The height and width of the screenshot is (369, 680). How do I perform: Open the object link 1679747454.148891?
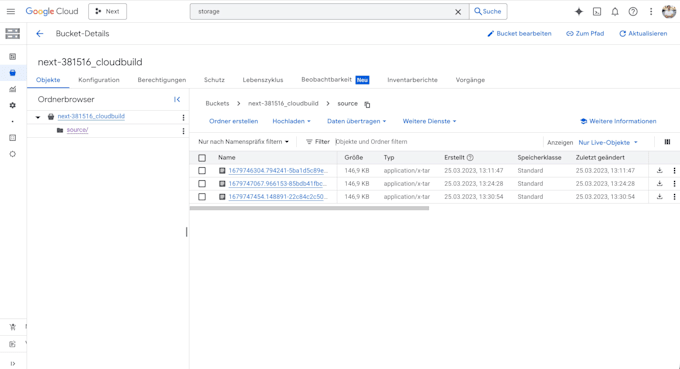click(278, 197)
